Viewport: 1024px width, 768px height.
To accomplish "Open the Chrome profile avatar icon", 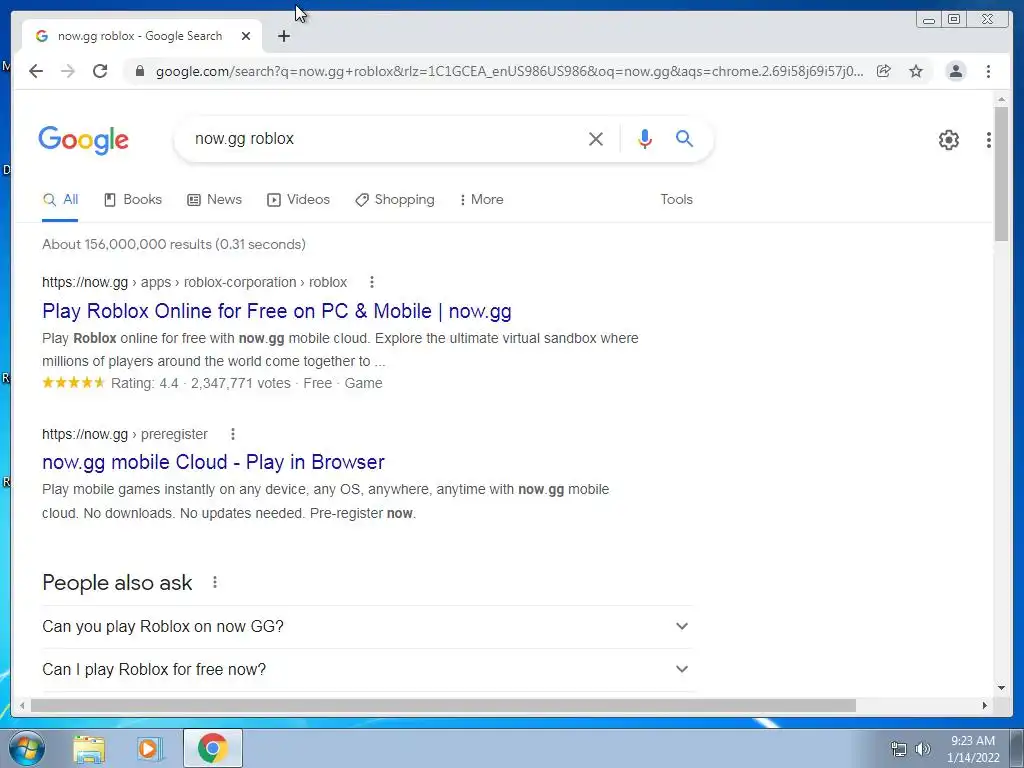I will point(955,71).
